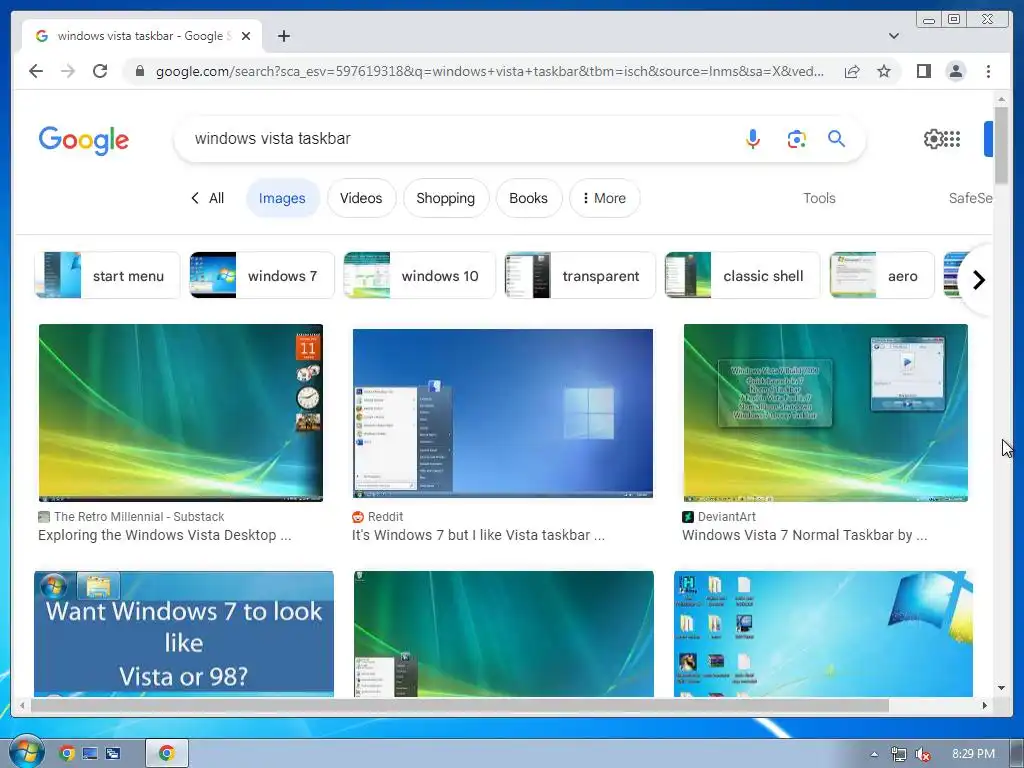Start voice search with the microphone icon
The width and height of the screenshot is (1024, 768).
753,138
